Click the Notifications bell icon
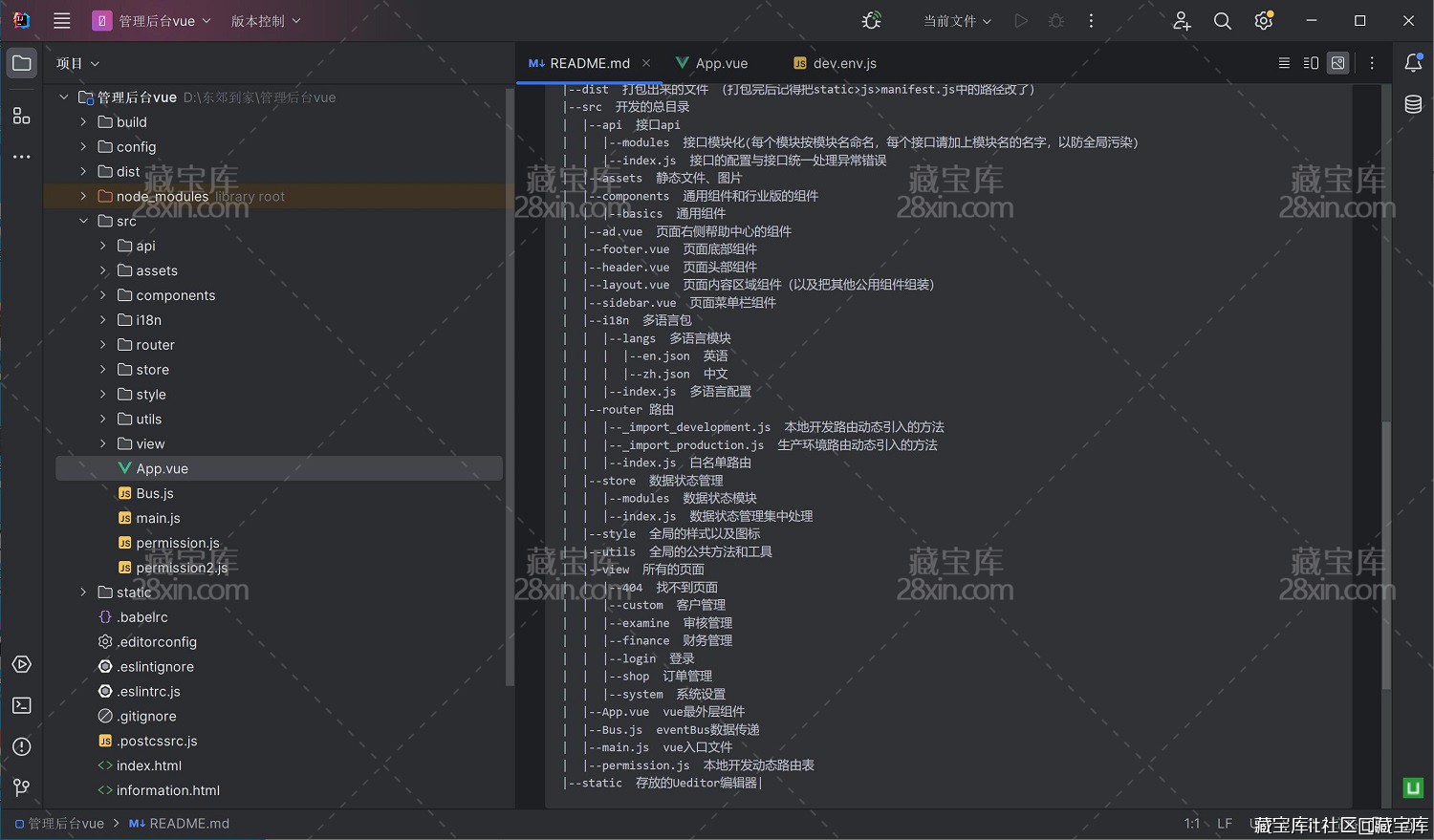 (1413, 63)
